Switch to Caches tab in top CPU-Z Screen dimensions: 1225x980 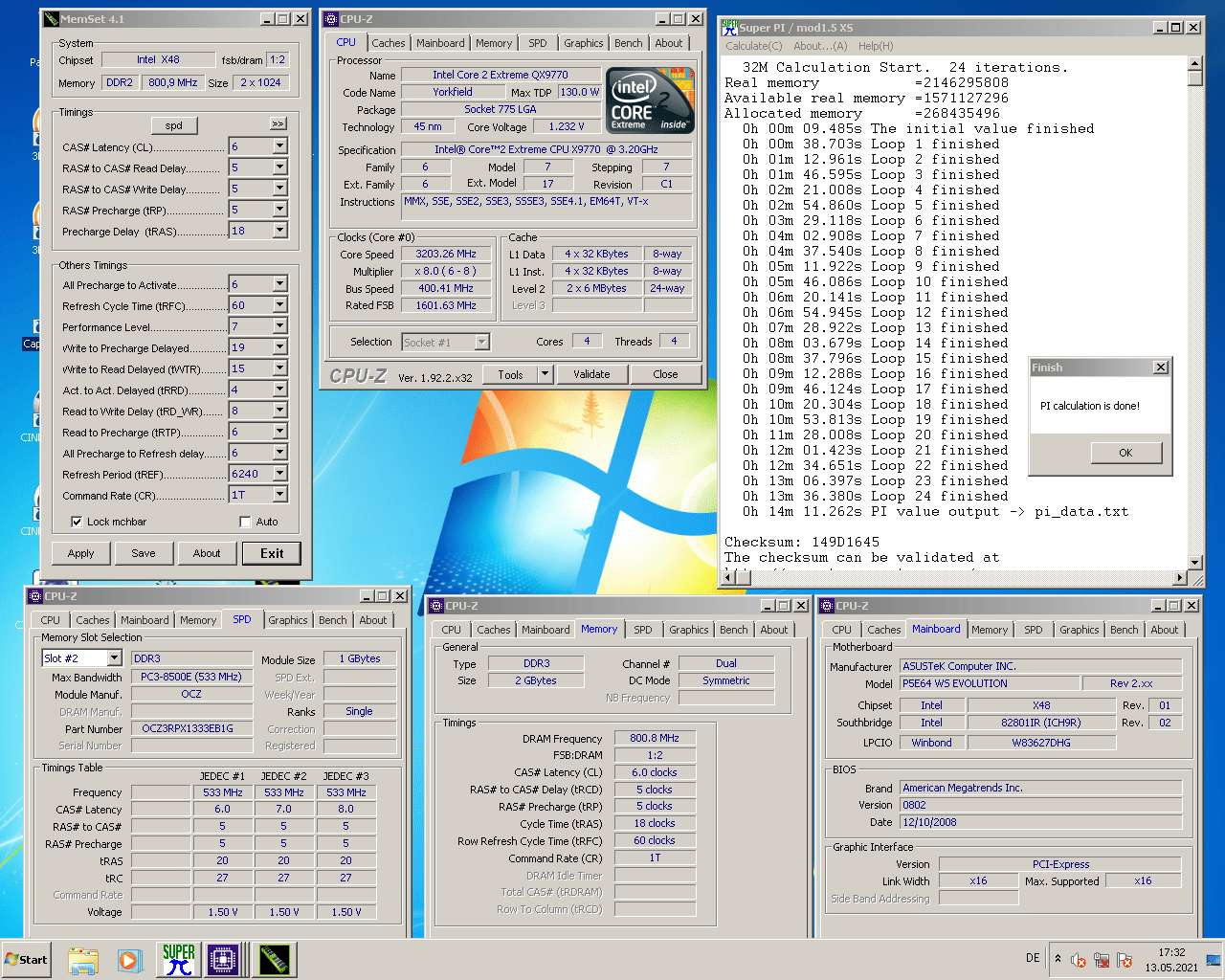(388, 43)
